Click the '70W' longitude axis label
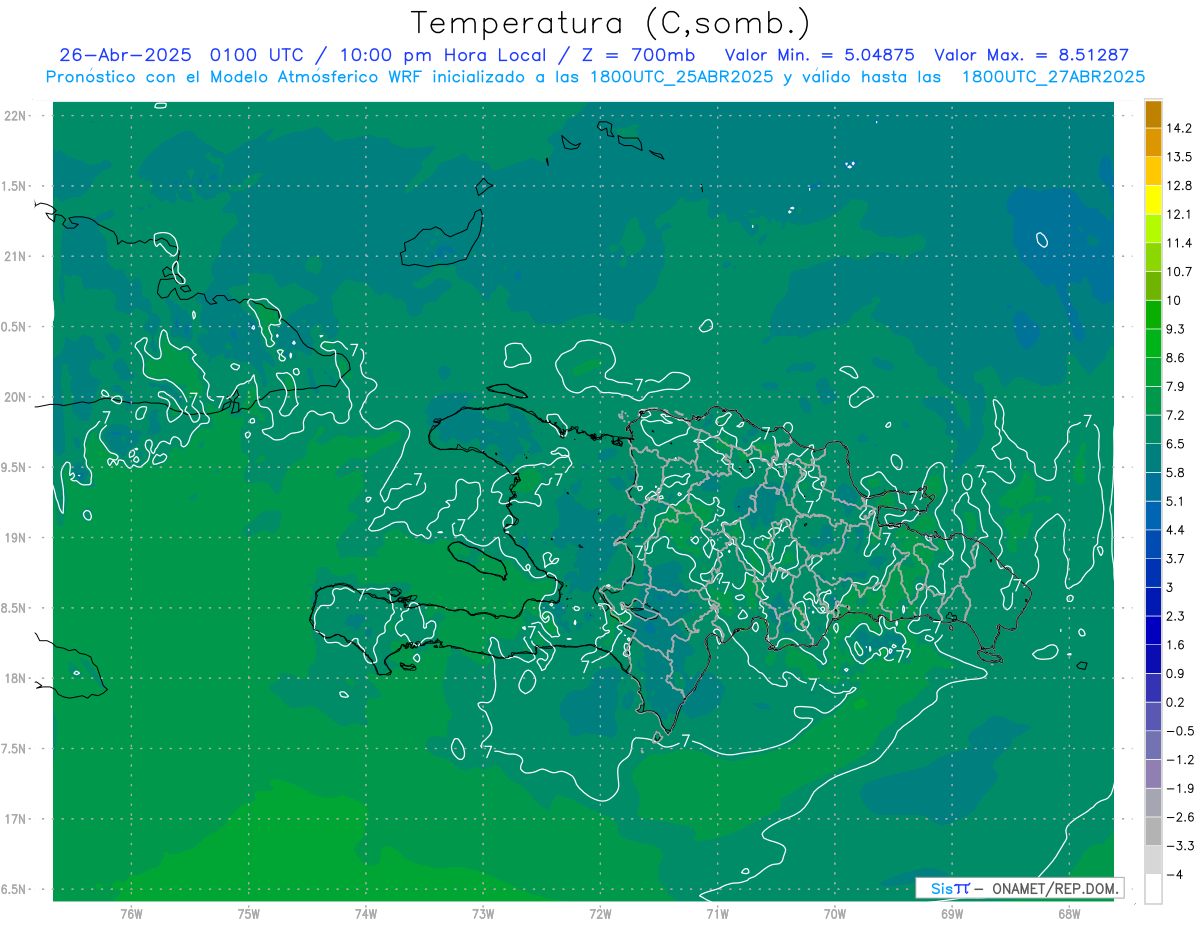This screenshot has height=927, width=1200. (835, 913)
